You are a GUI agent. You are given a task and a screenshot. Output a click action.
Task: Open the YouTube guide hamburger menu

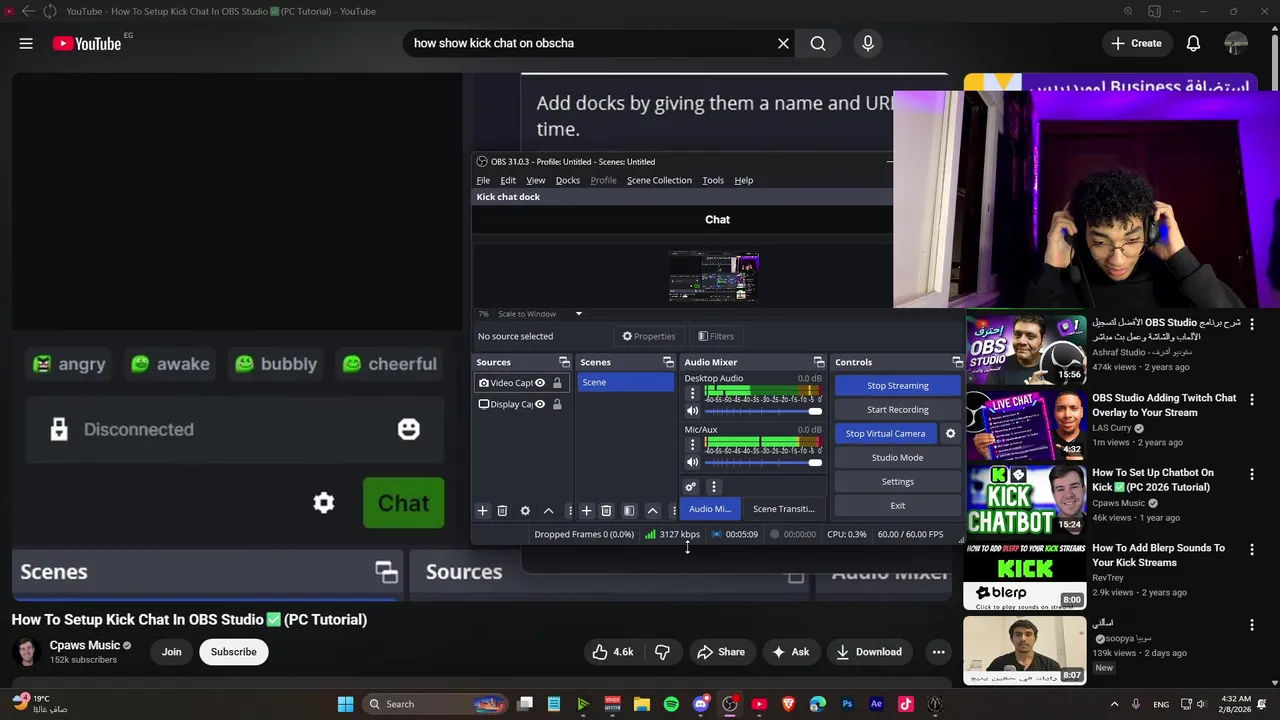[x=26, y=43]
